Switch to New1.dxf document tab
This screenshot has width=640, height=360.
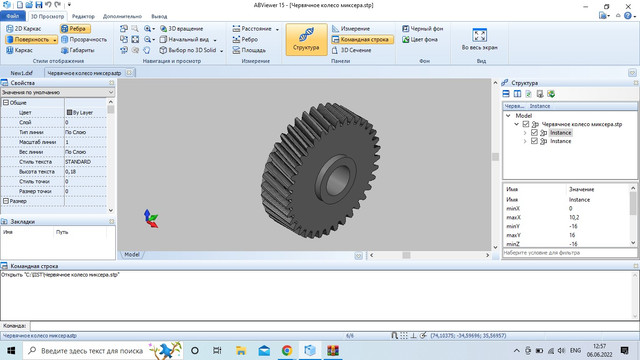21,73
